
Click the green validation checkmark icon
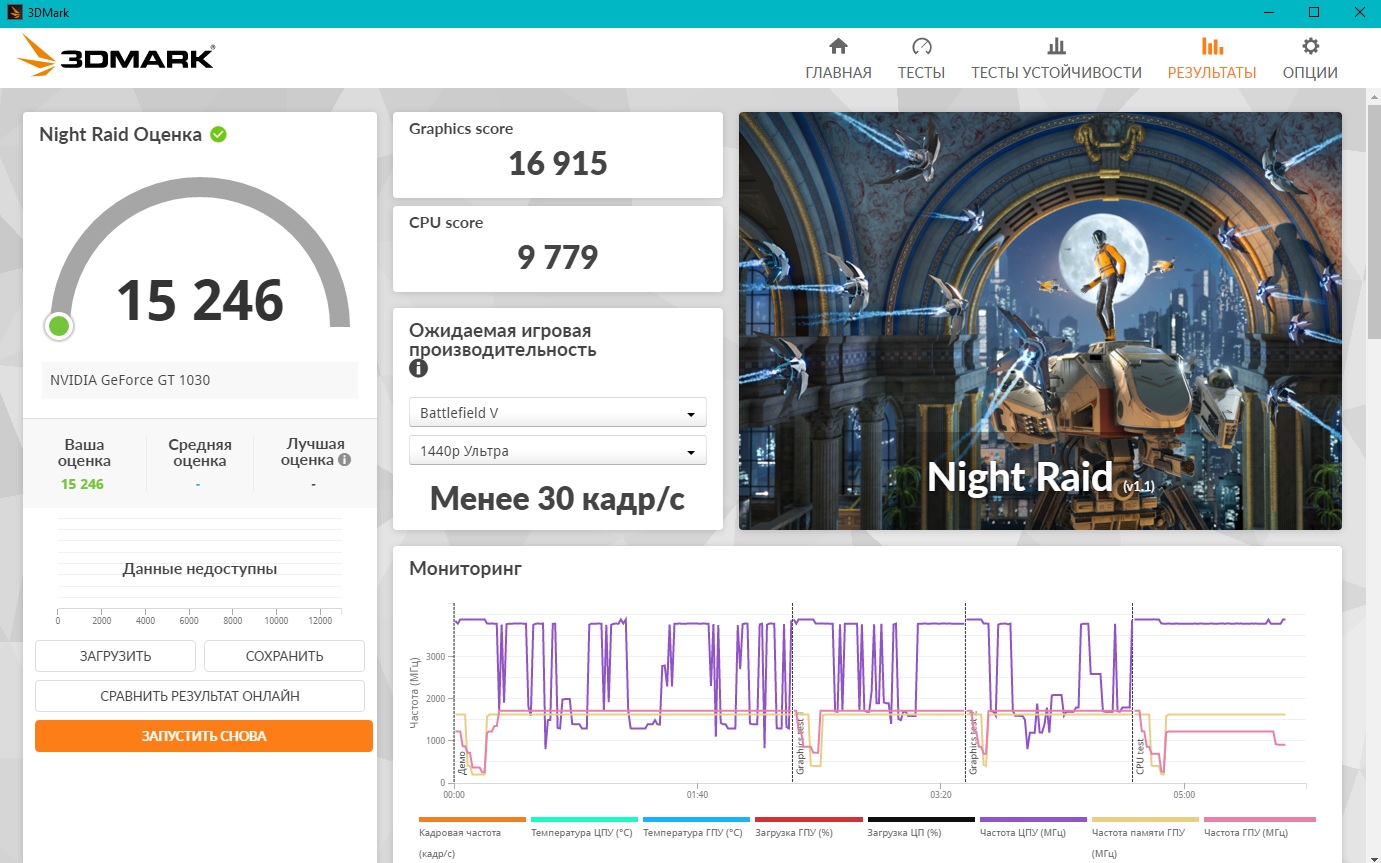click(218, 134)
